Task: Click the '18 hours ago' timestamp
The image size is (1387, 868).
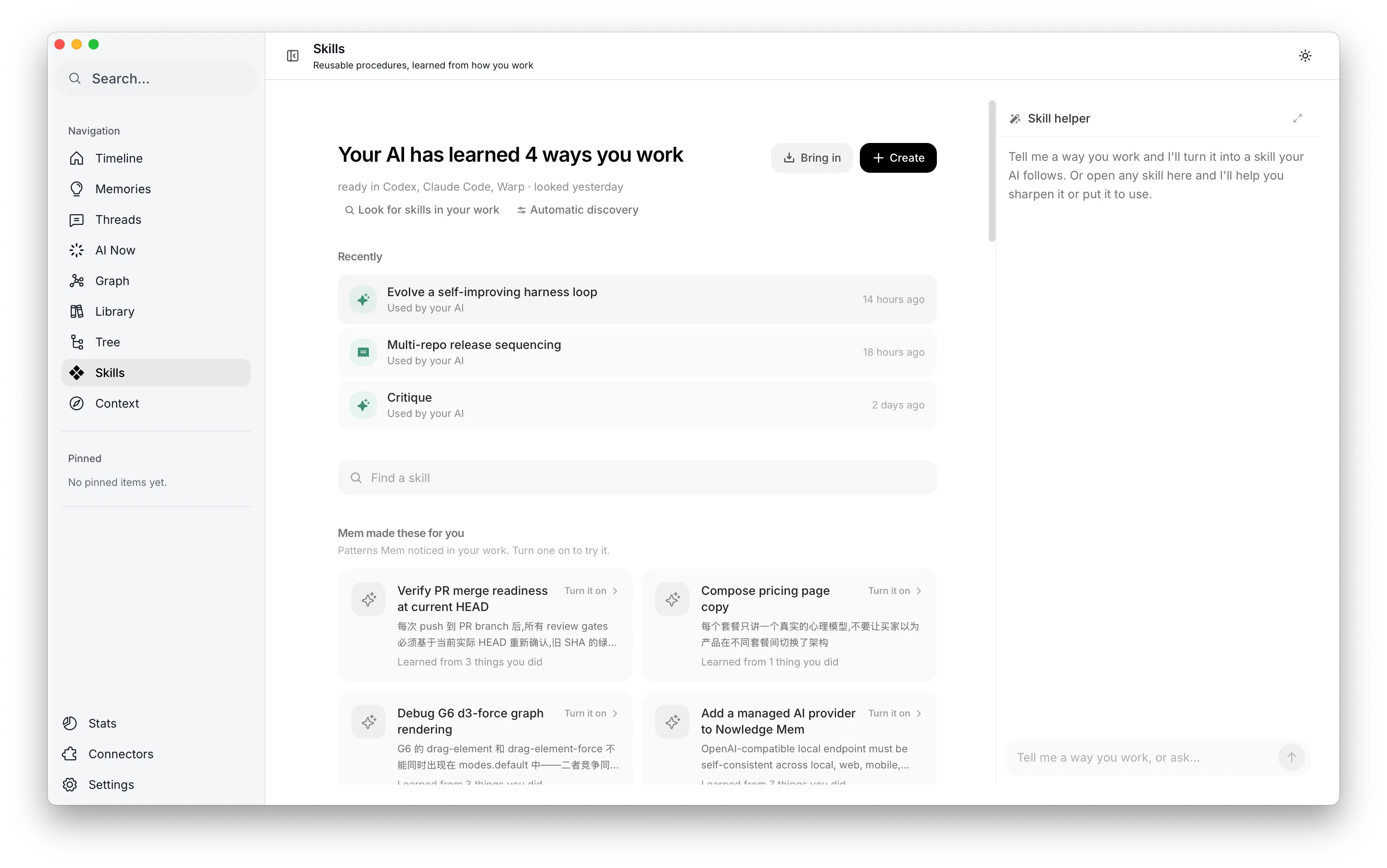Action: [893, 352]
